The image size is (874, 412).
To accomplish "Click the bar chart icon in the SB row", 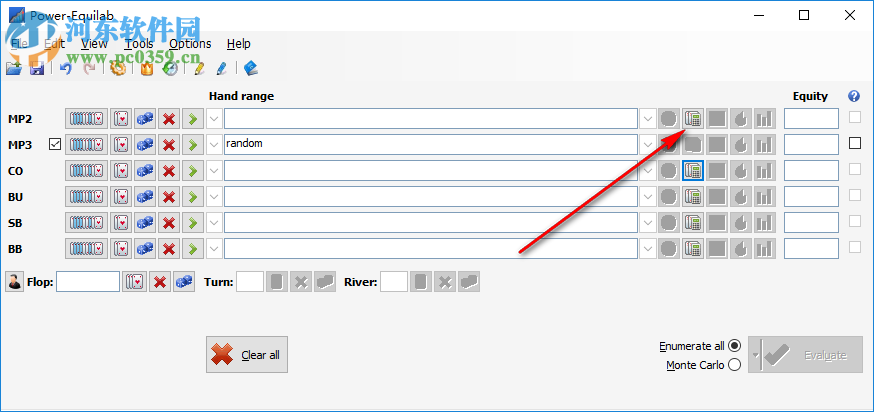I will (x=765, y=223).
